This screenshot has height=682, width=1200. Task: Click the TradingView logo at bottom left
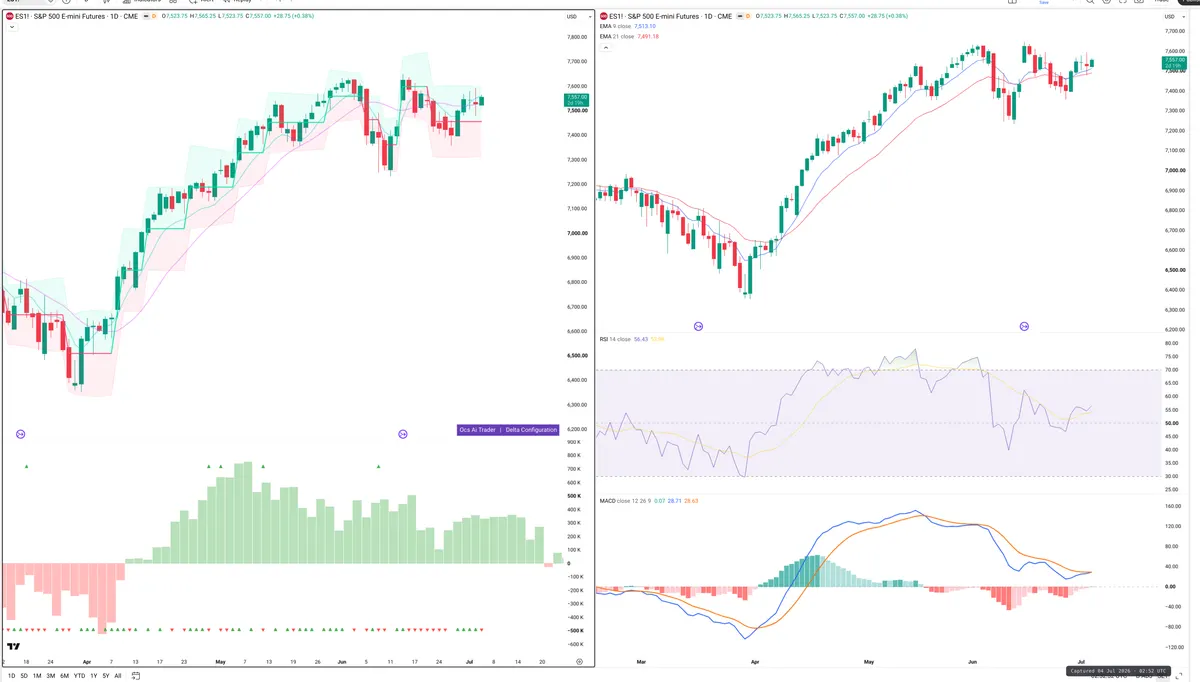click(12, 649)
